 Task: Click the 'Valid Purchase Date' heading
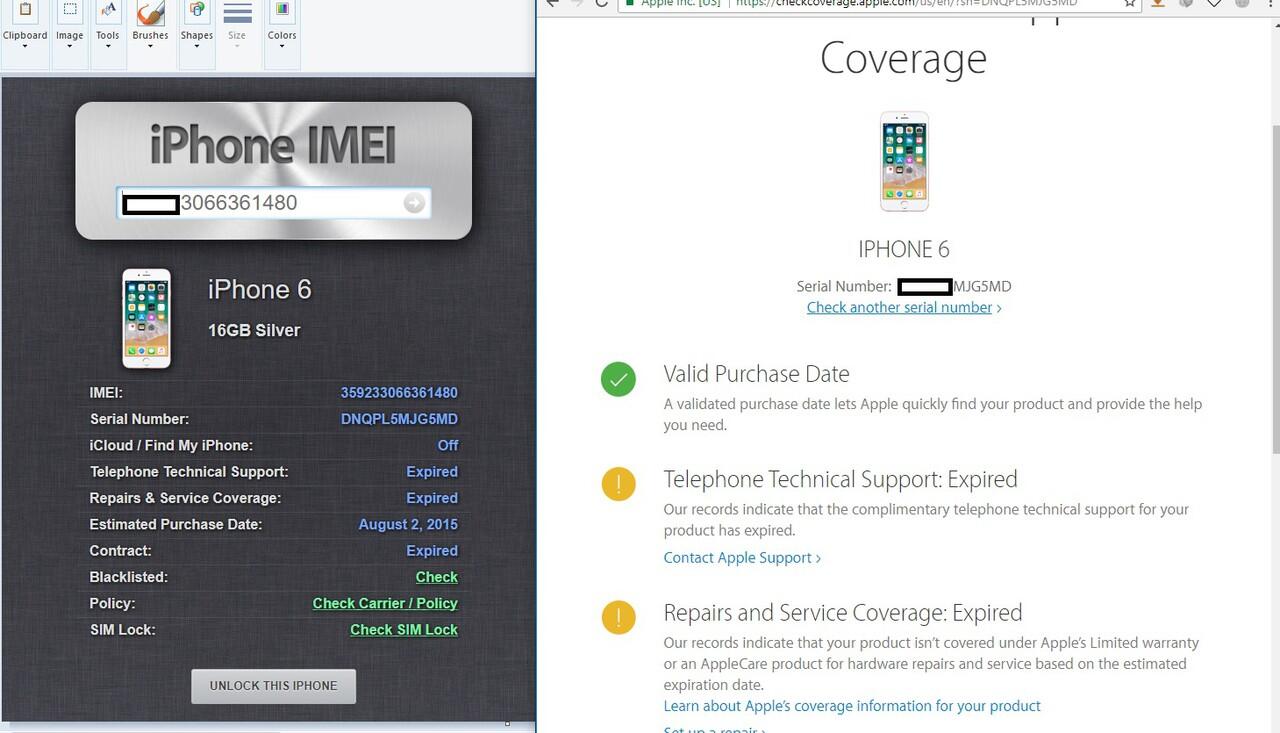[x=757, y=374]
